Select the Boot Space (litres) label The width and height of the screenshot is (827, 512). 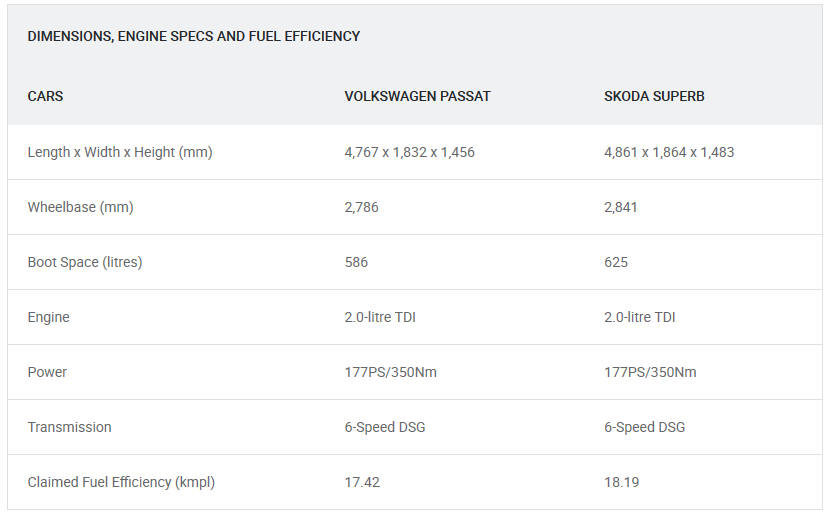click(85, 262)
